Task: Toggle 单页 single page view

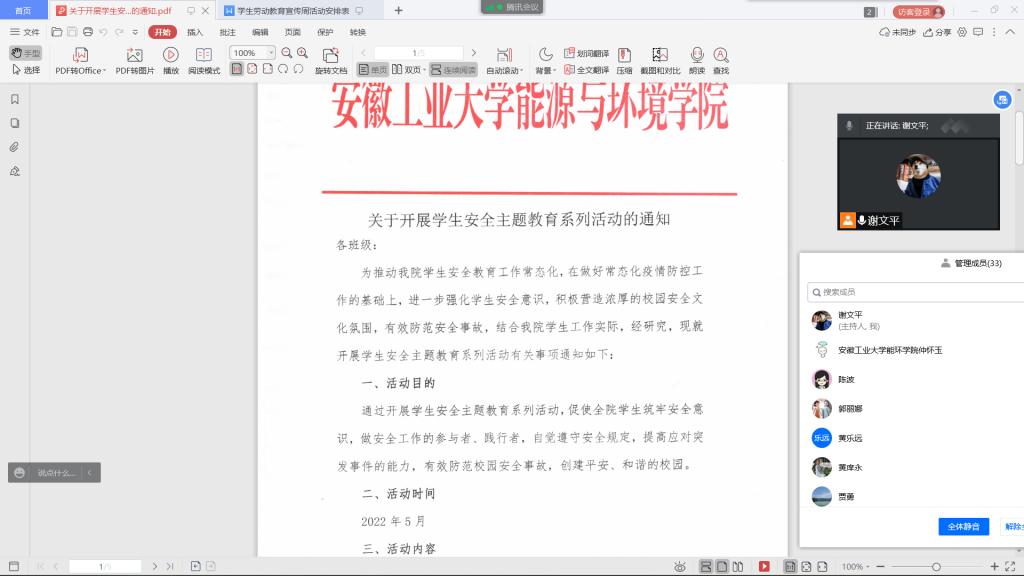Action: [373, 70]
